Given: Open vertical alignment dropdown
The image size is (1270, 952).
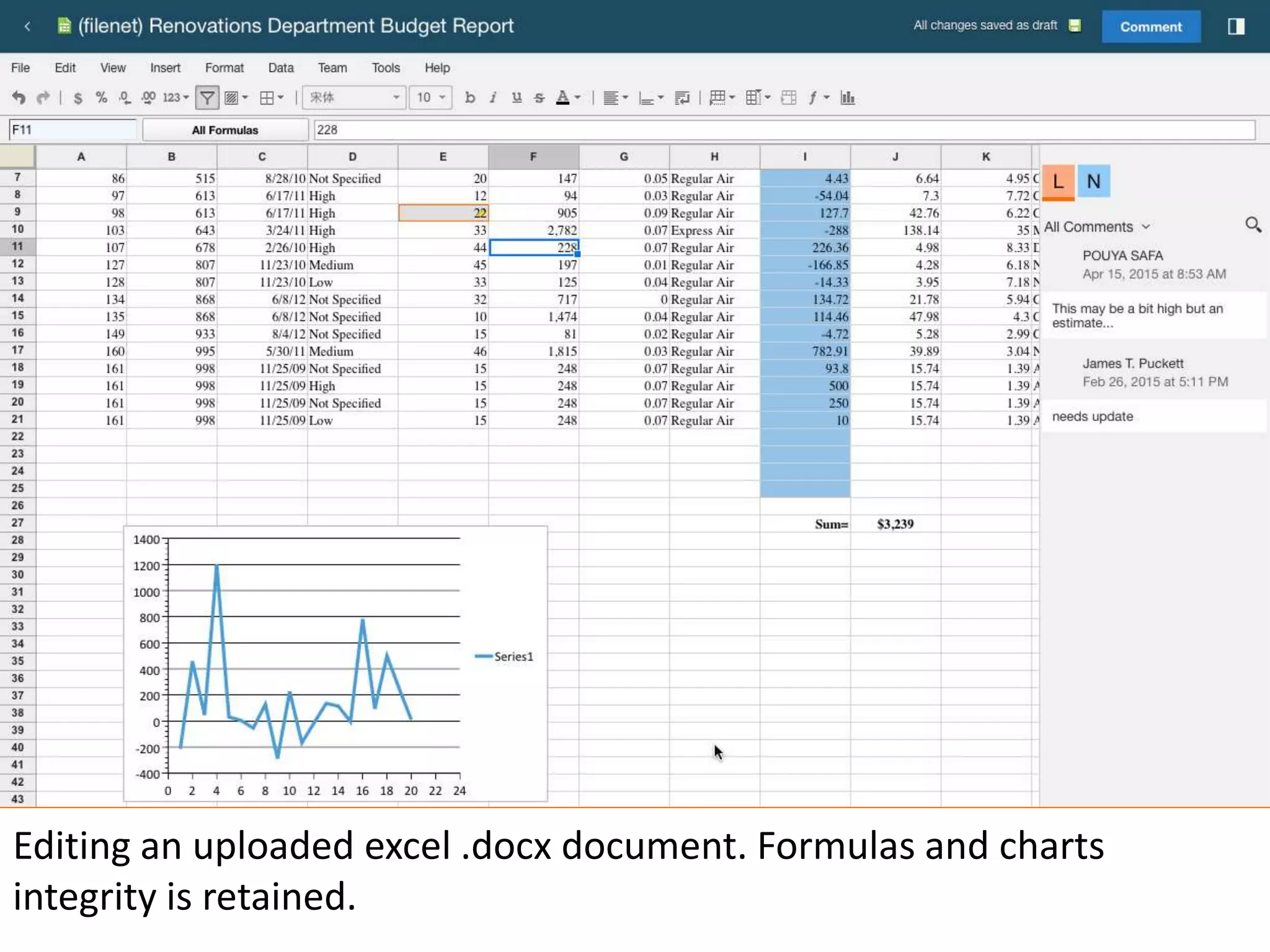Looking at the screenshot, I should click(x=651, y=97).
